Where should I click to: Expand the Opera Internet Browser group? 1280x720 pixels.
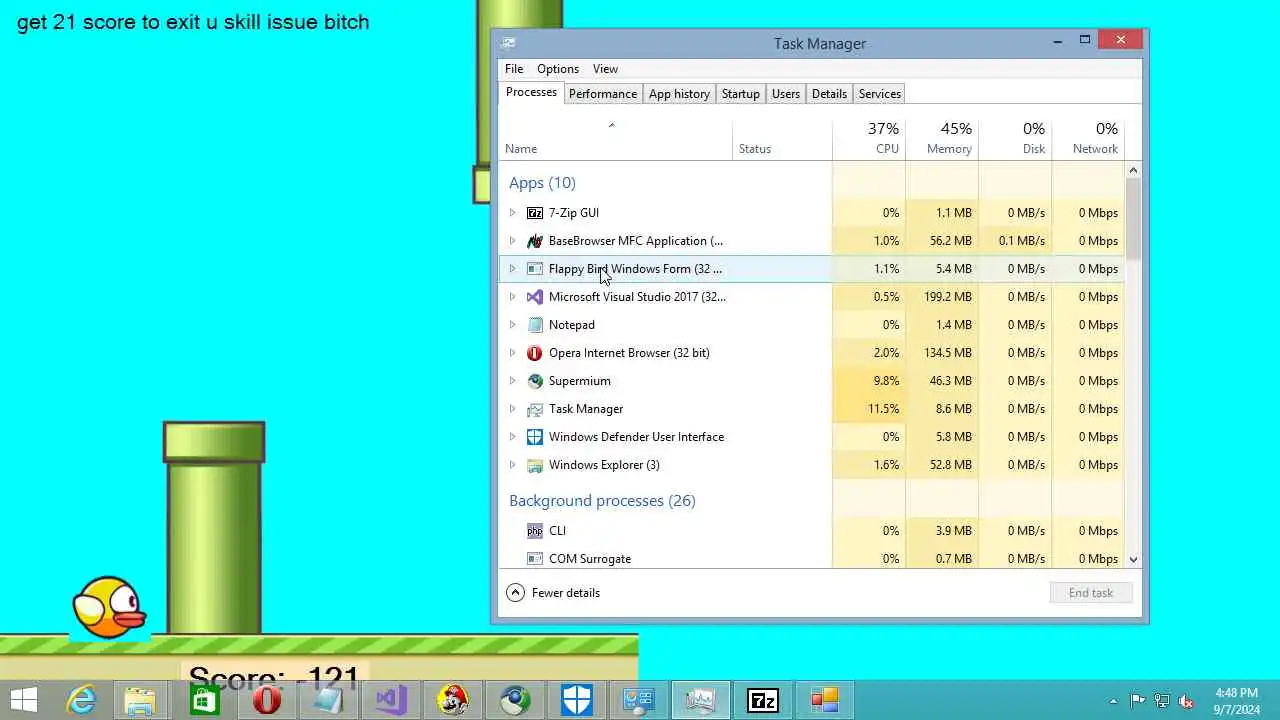click(513, 353)
